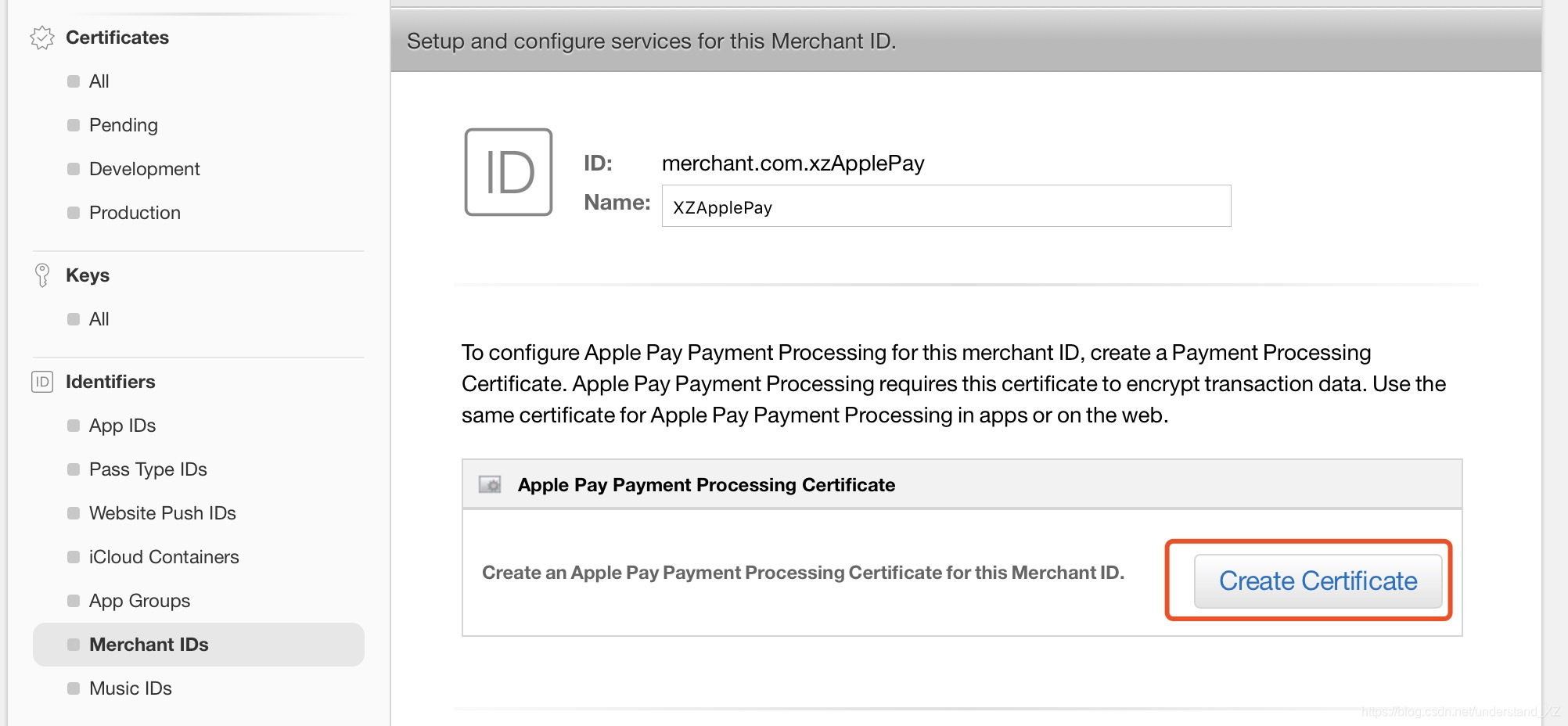The width and height of the screenshot is (1568, 726).
Task: Open All under Keys
Action: [99, 319]
